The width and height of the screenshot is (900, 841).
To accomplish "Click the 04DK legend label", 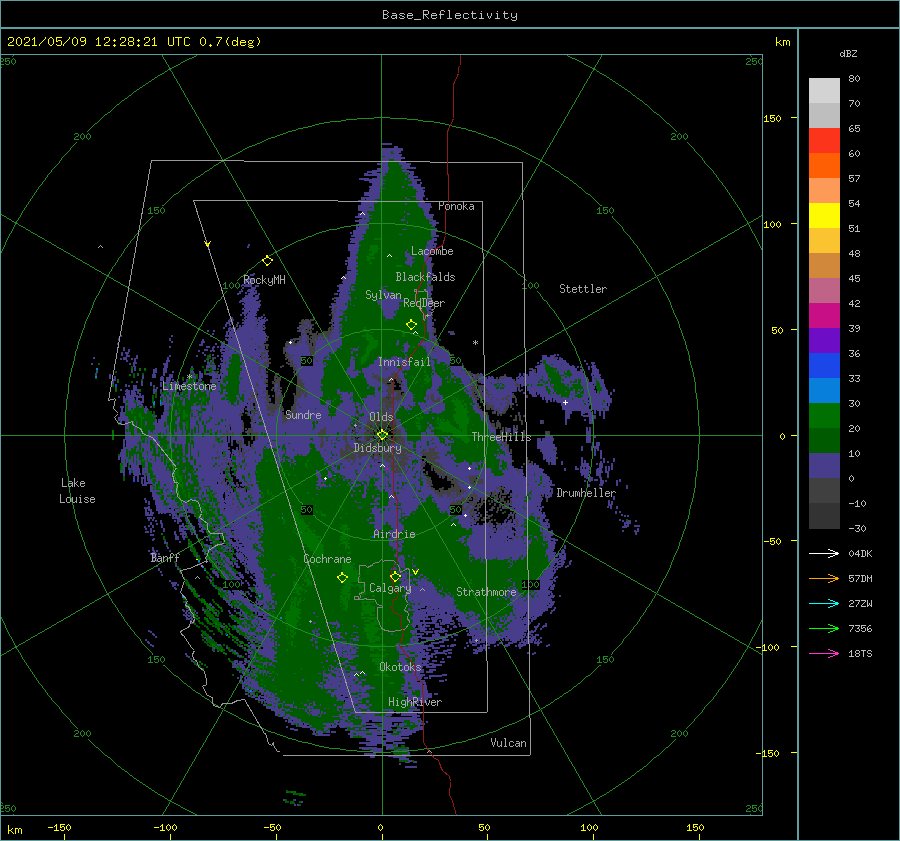I will coord(860,553).
